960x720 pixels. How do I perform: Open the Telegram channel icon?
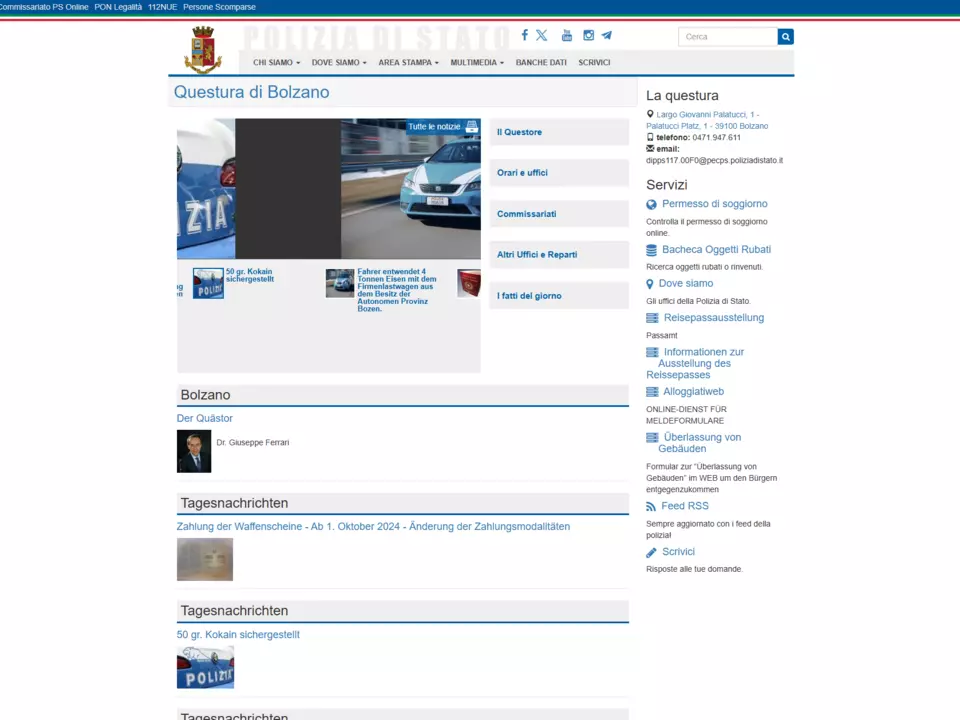pos(606,35)
